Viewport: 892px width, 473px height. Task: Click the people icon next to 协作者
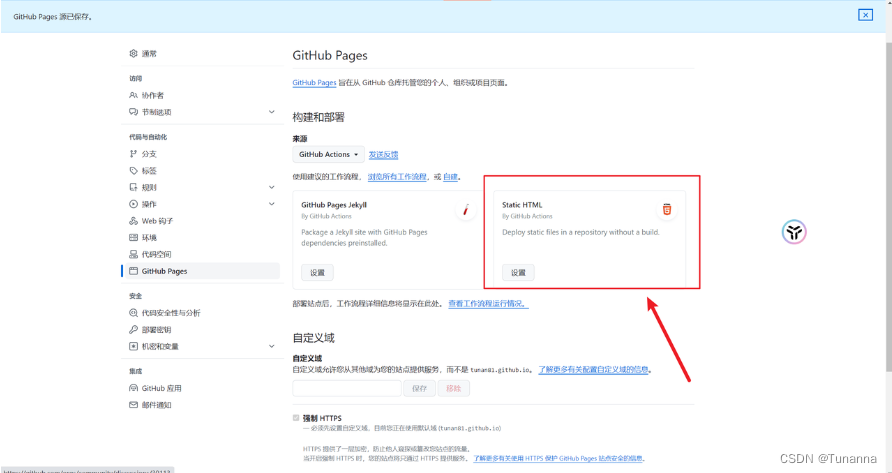(x=133, y=96)
